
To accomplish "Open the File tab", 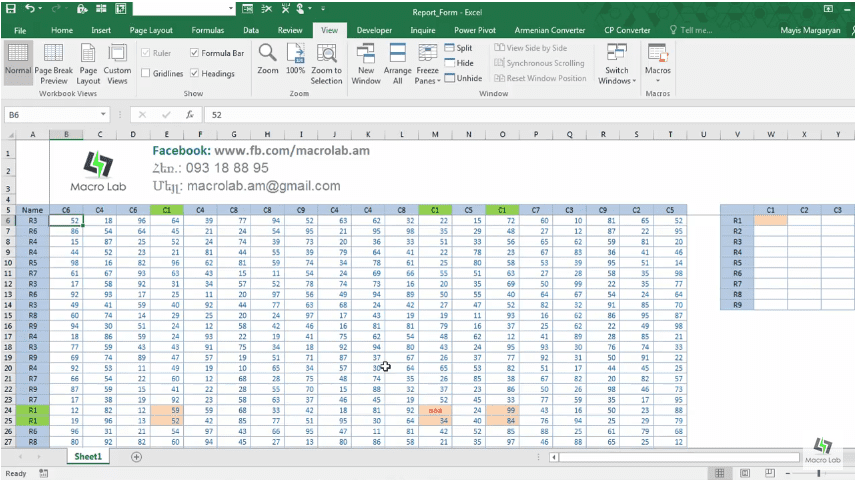I will pos(20,30).
